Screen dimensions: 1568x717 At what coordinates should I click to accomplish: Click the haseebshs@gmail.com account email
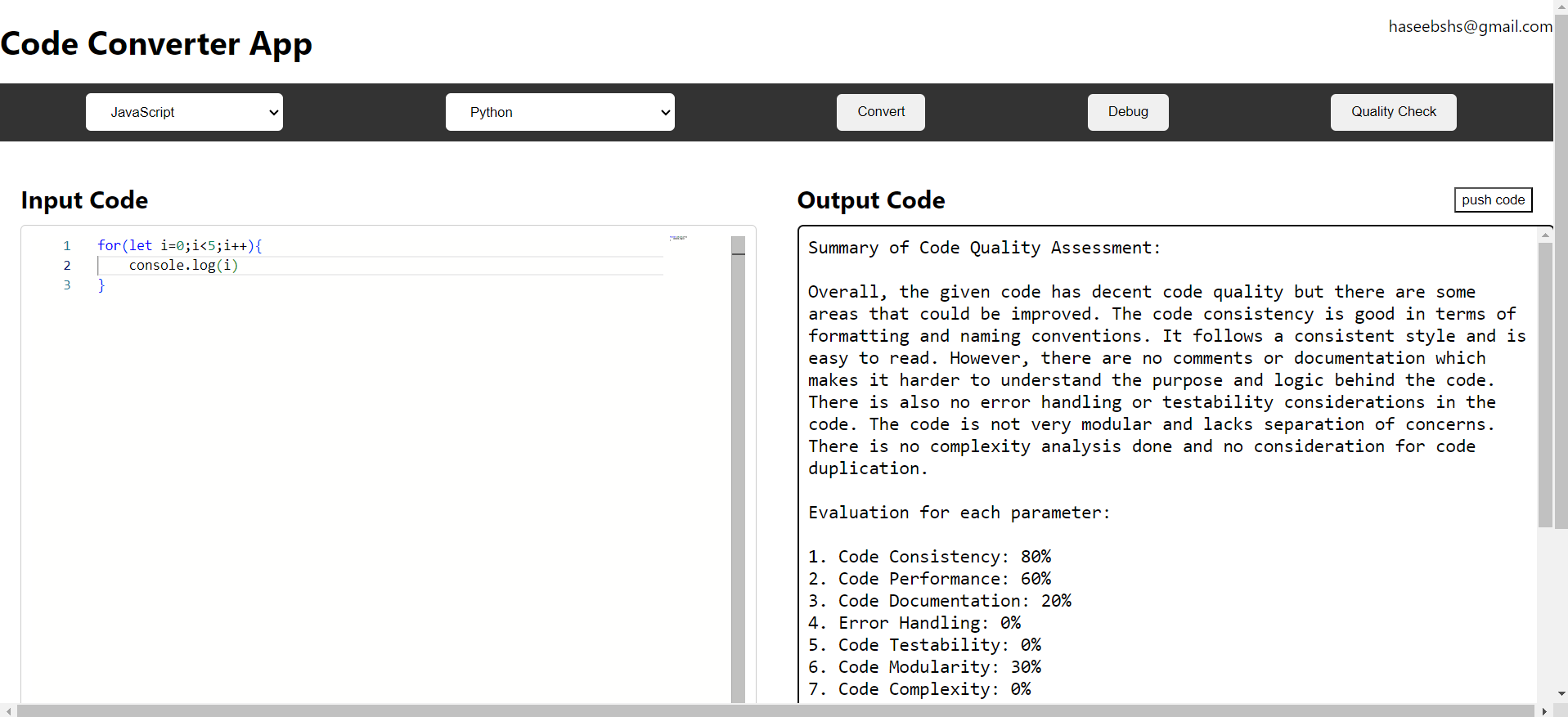click(1469, 27)
